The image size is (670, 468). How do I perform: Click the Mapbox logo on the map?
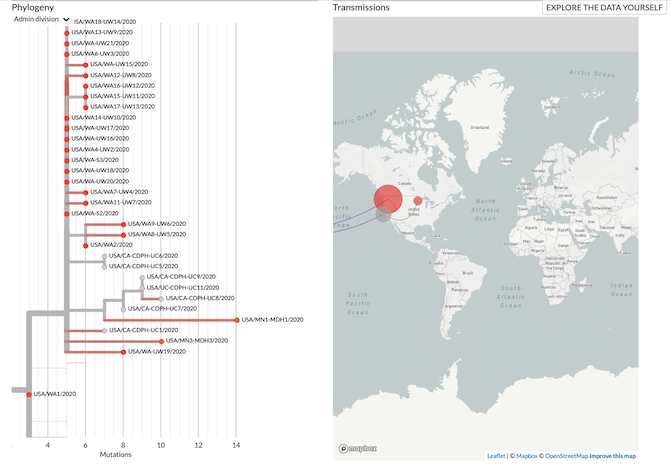point(358,448)
